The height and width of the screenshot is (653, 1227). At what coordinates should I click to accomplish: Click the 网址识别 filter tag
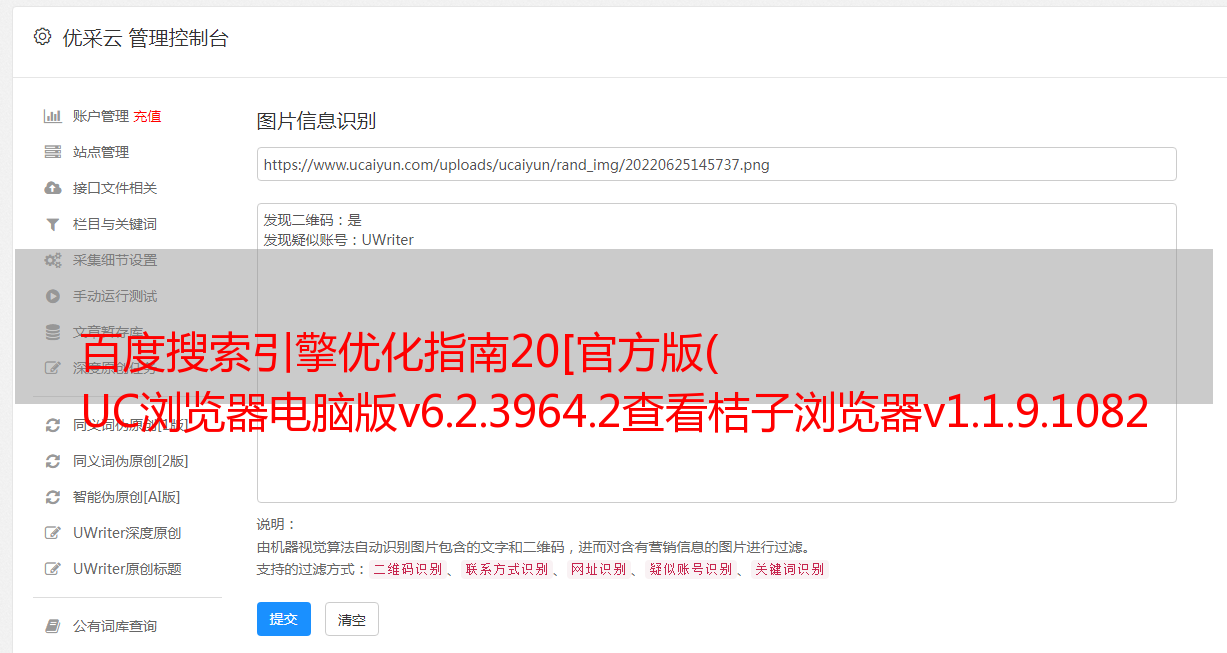(598, 569)
